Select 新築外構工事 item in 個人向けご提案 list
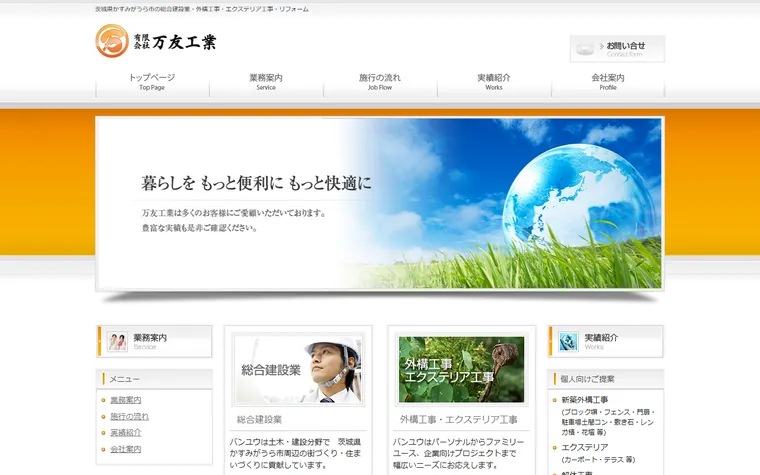The width and height of the screenshot is (760, 475). click(585, 400)
